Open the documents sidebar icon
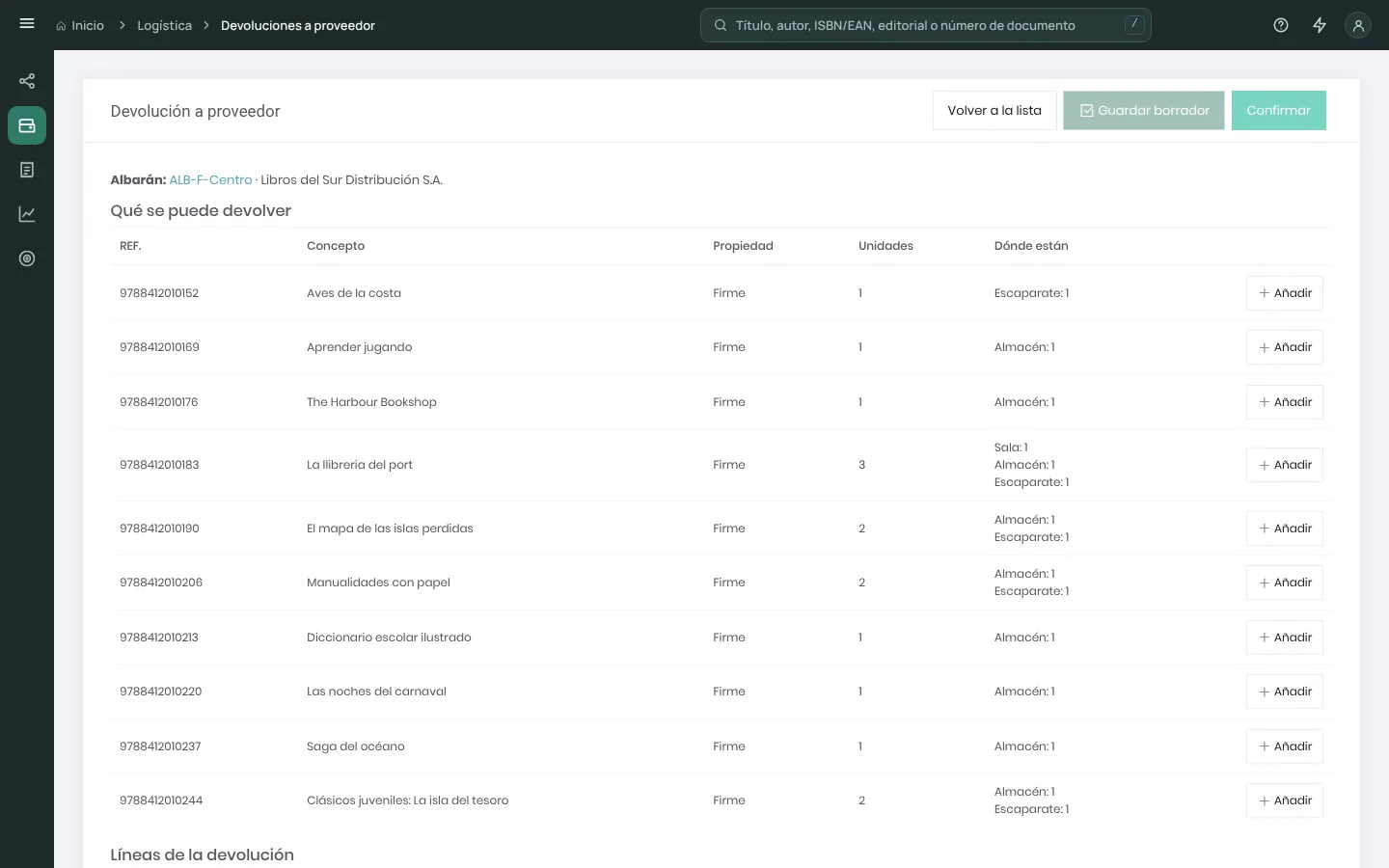This screenshot has width=1389, height=868. 27,170
